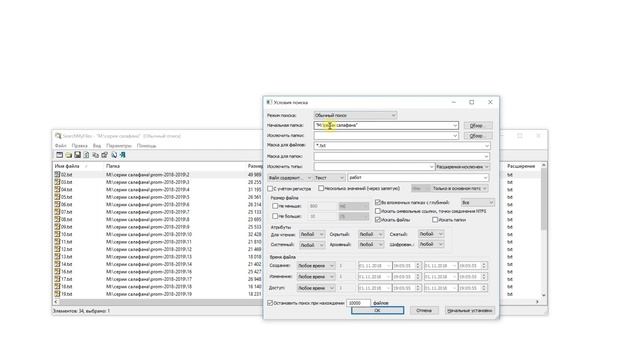Image resolution: width=640 pixels, height=360 pixels.
Task: Uncheck 'Во вложенных папках с глубиной'
Action: pyautogui.click(x=378, y=202)
